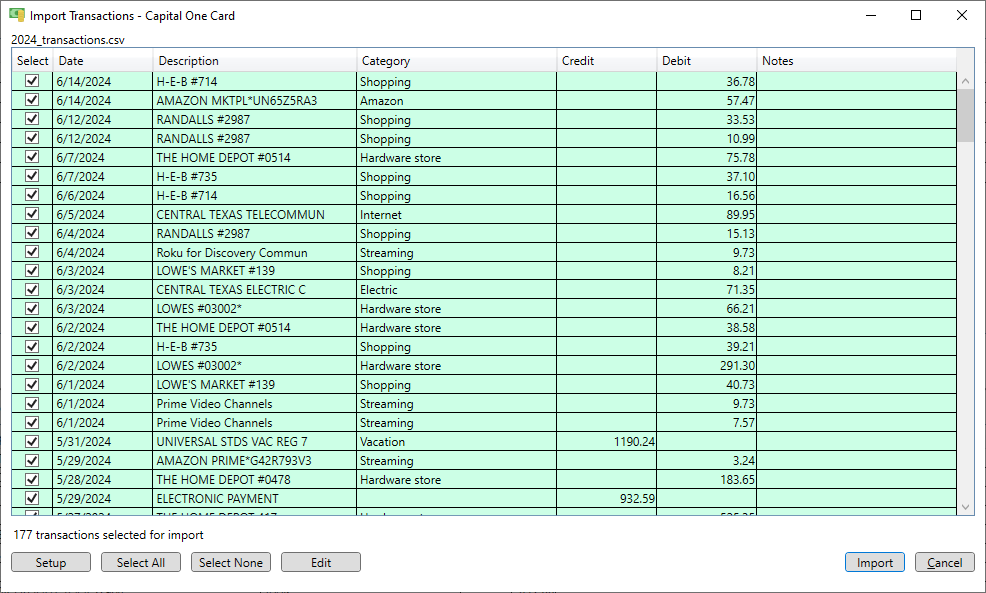Open the Setup options
Screen dimensions: 986x593
pos(51,562)
